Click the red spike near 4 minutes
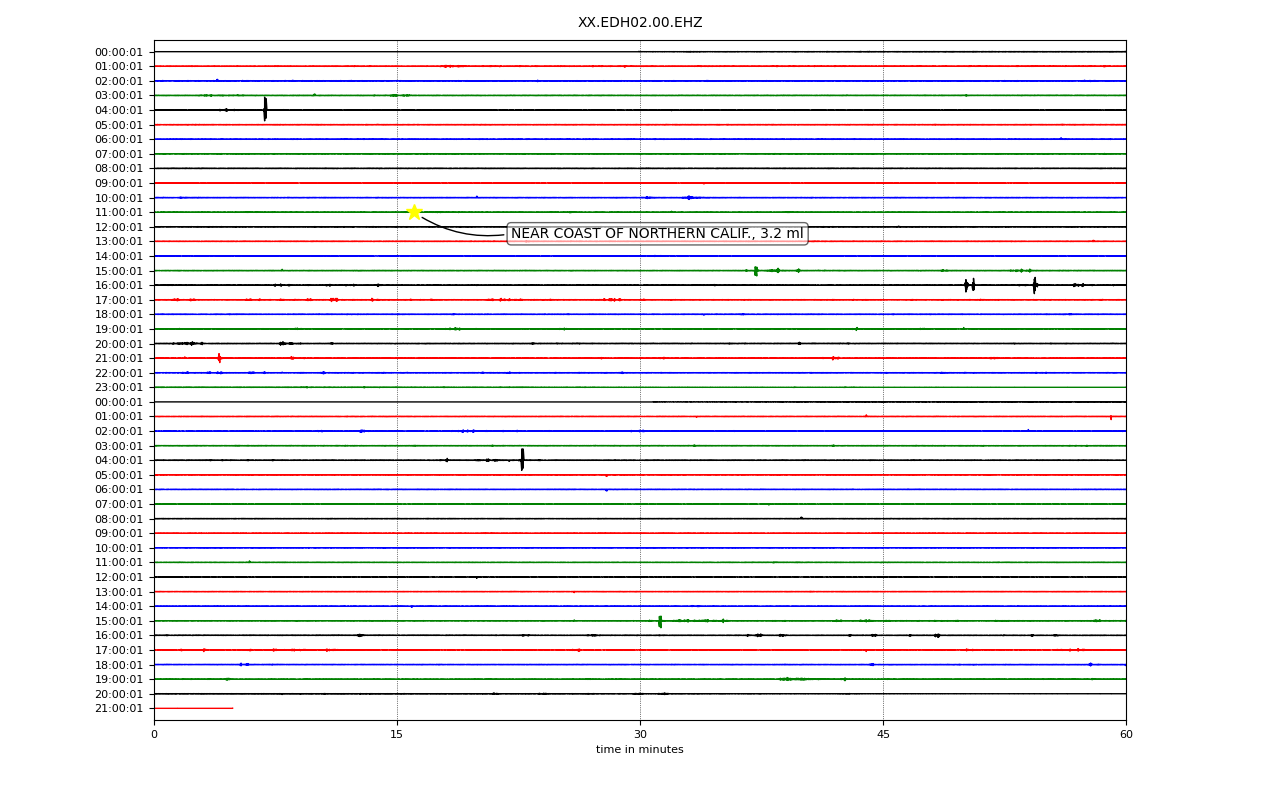The width and height of the screenshot is (1280, 800). [219, 358]
